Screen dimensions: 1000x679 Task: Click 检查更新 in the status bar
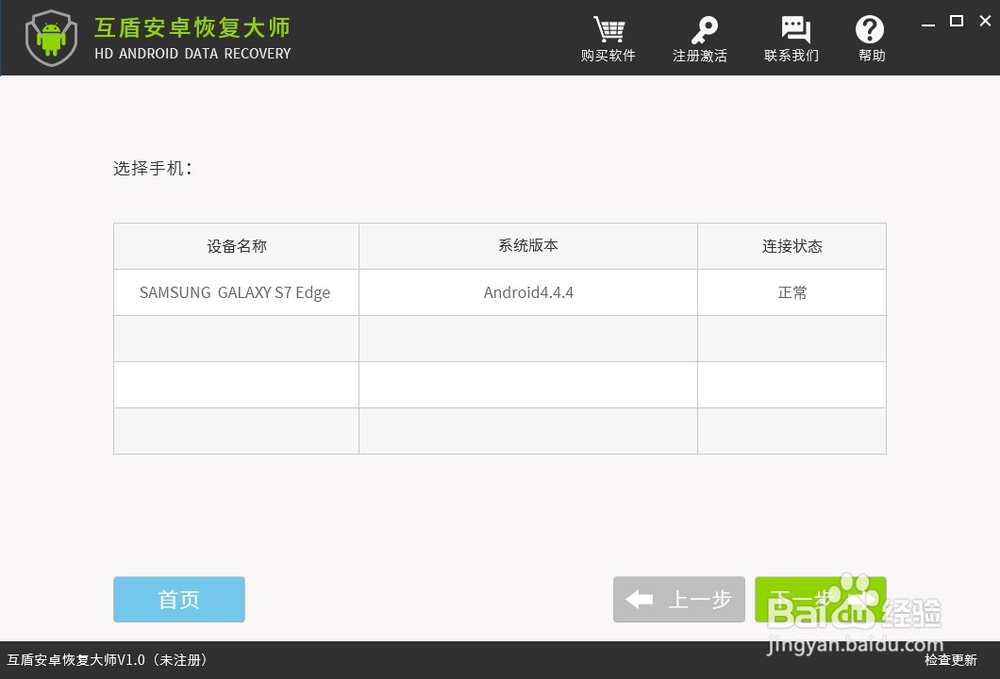coord(951,660)
